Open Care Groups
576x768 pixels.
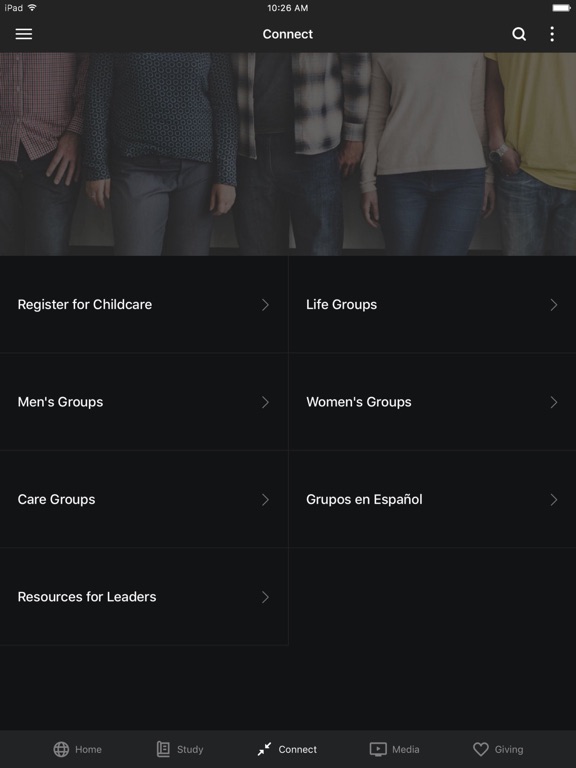[144, 500]
